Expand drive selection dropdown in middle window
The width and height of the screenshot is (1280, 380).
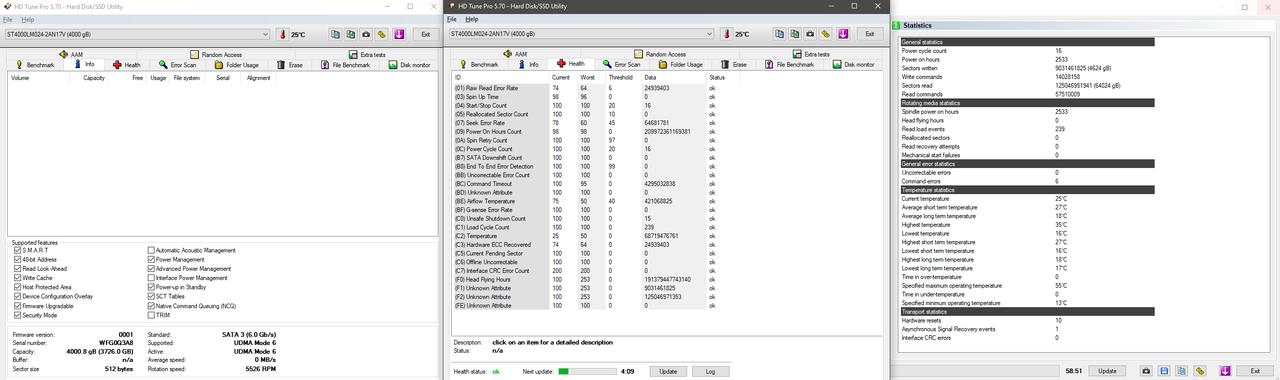coord(709,34)
